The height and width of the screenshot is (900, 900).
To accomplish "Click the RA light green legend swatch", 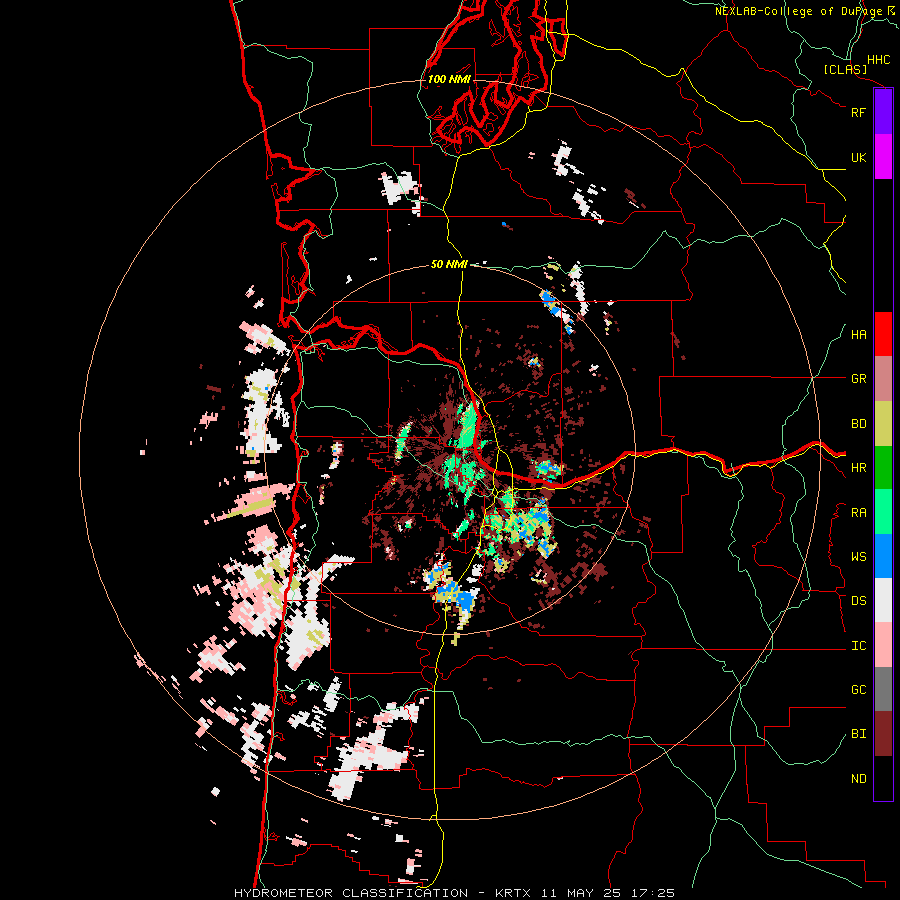I will [883, 512].
